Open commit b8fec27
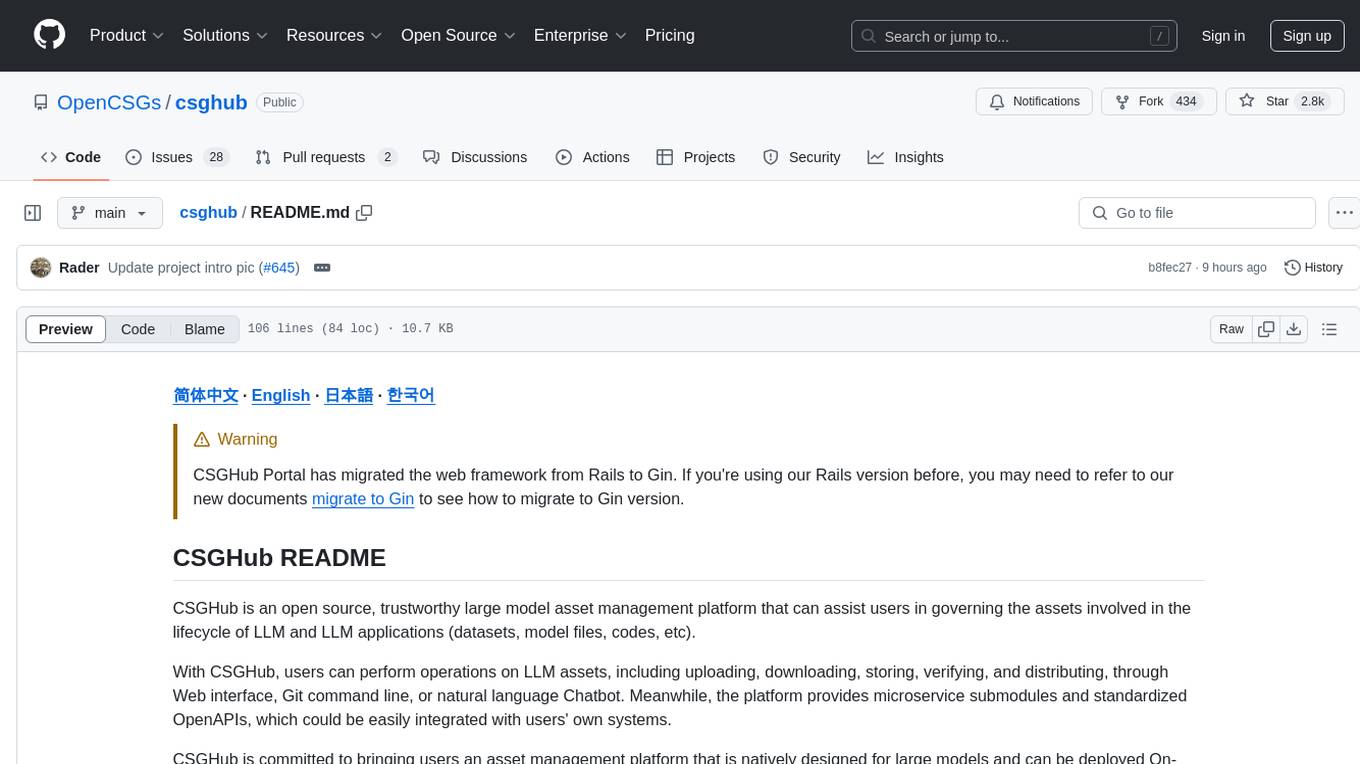Viewport: 1360px width, 764px height. [1170, 268]
